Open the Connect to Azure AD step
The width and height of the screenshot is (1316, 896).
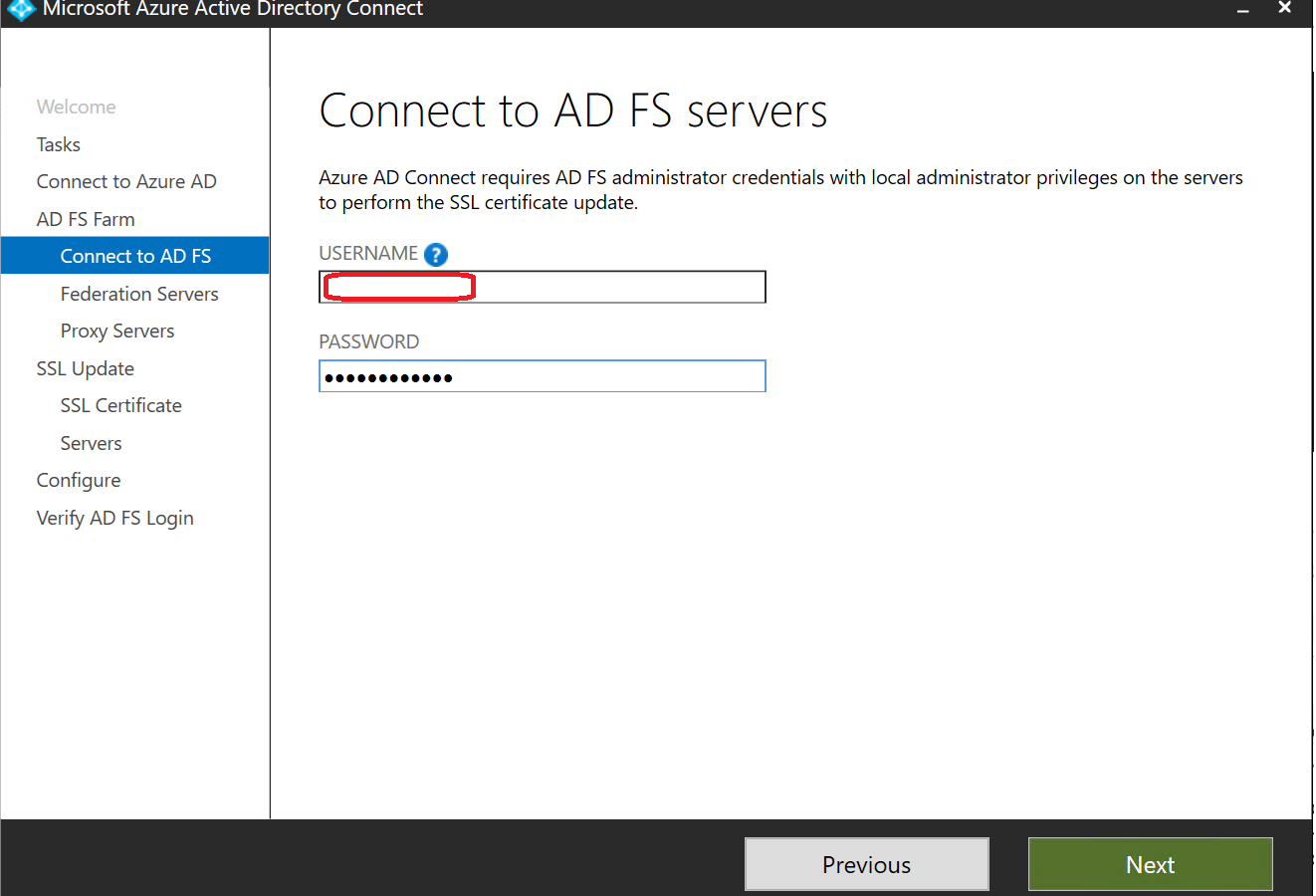tap(126, 181)
